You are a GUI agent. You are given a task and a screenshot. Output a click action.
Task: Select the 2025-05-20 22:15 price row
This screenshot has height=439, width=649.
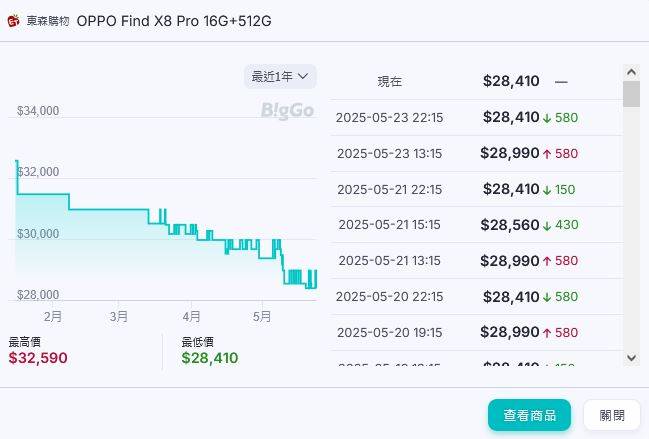pyautogui.click(x=477, y=297)
